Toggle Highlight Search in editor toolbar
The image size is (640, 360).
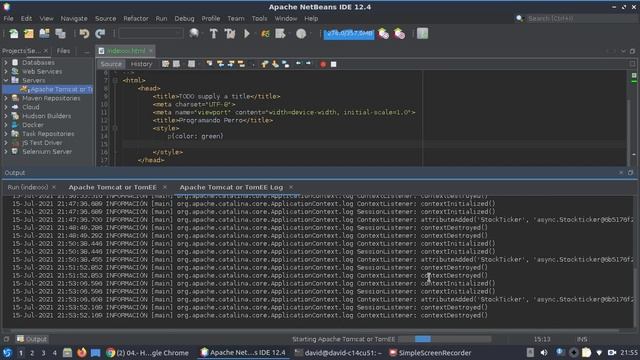coord(241,64)
